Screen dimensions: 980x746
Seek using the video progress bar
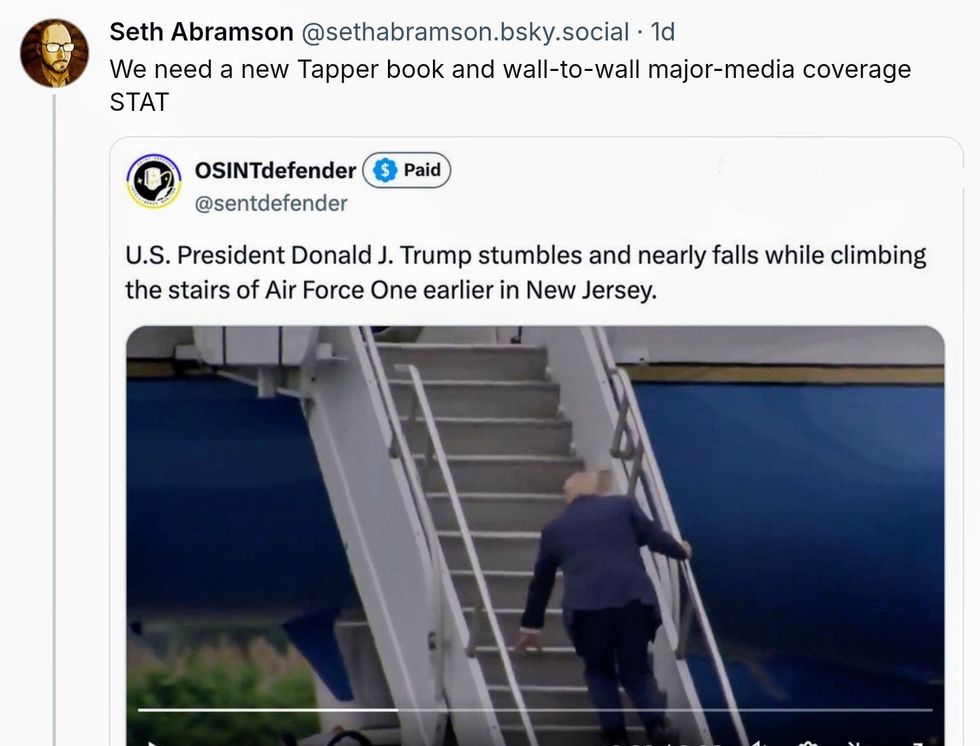[535, 710]
